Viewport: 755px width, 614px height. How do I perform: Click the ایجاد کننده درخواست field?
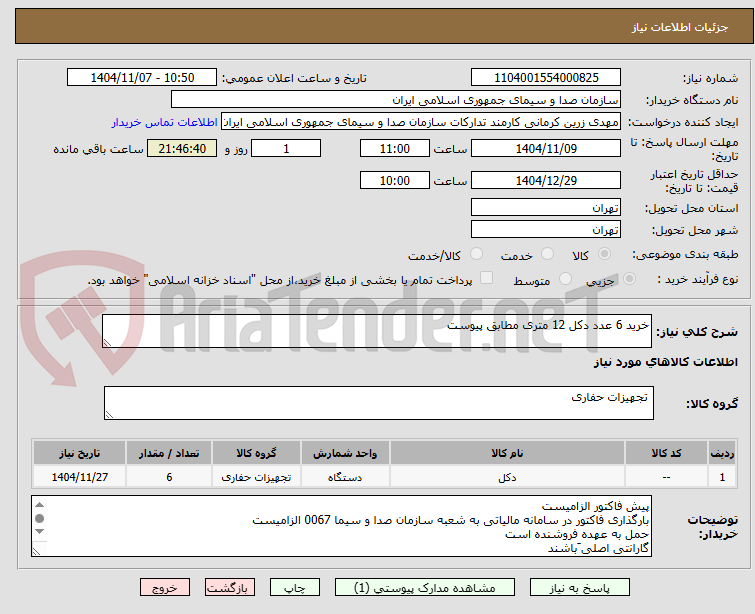pos(421,122)
